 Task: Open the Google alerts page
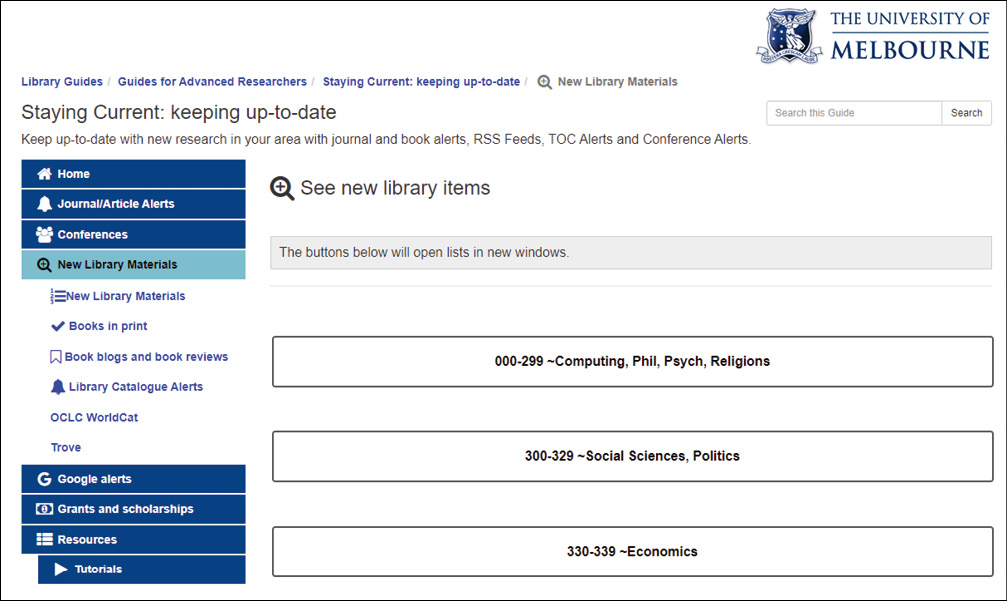(x=134, y=479)
